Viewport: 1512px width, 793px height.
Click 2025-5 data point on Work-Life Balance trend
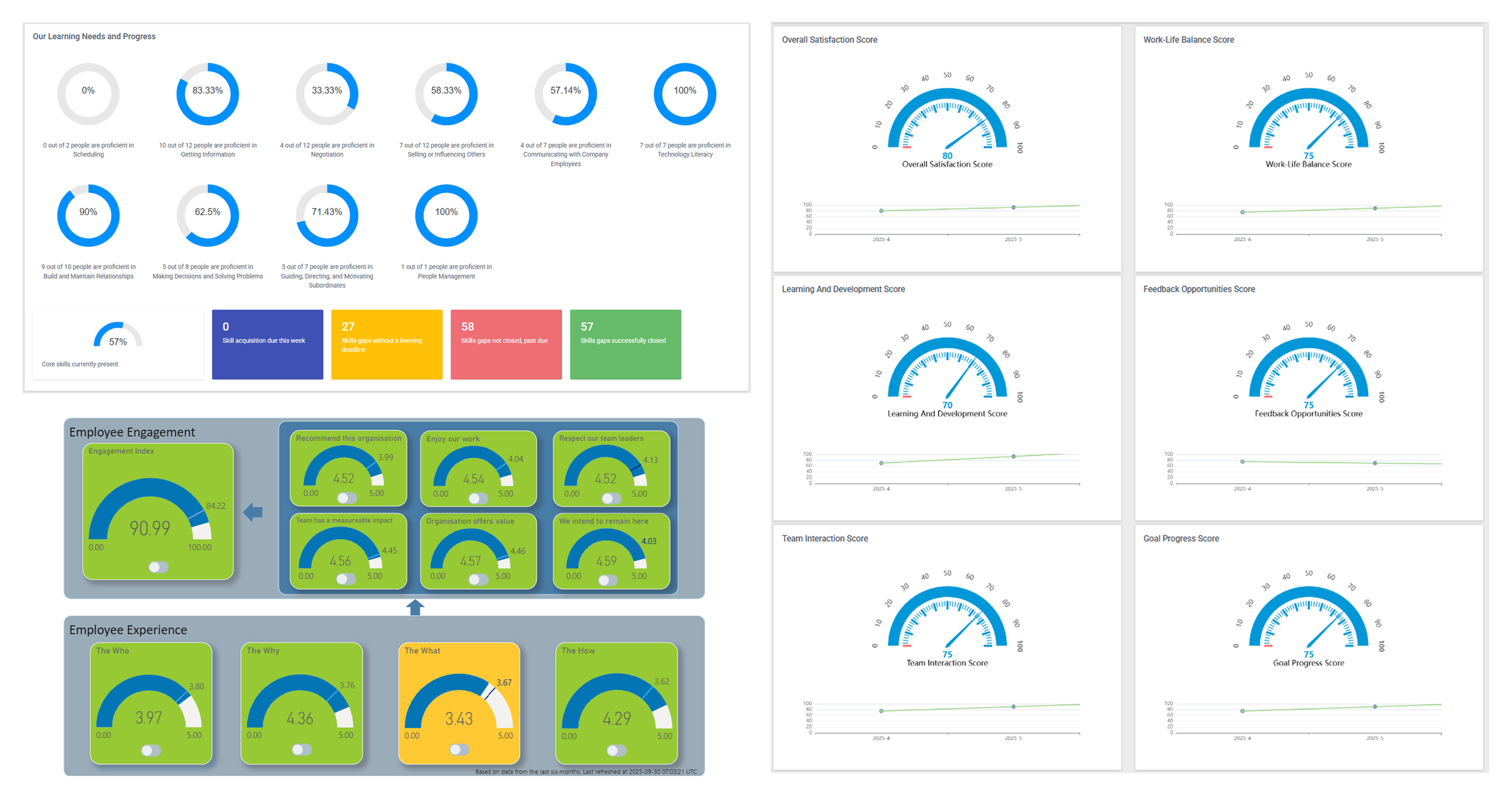pyautogui.click(x=1375, y=209)
